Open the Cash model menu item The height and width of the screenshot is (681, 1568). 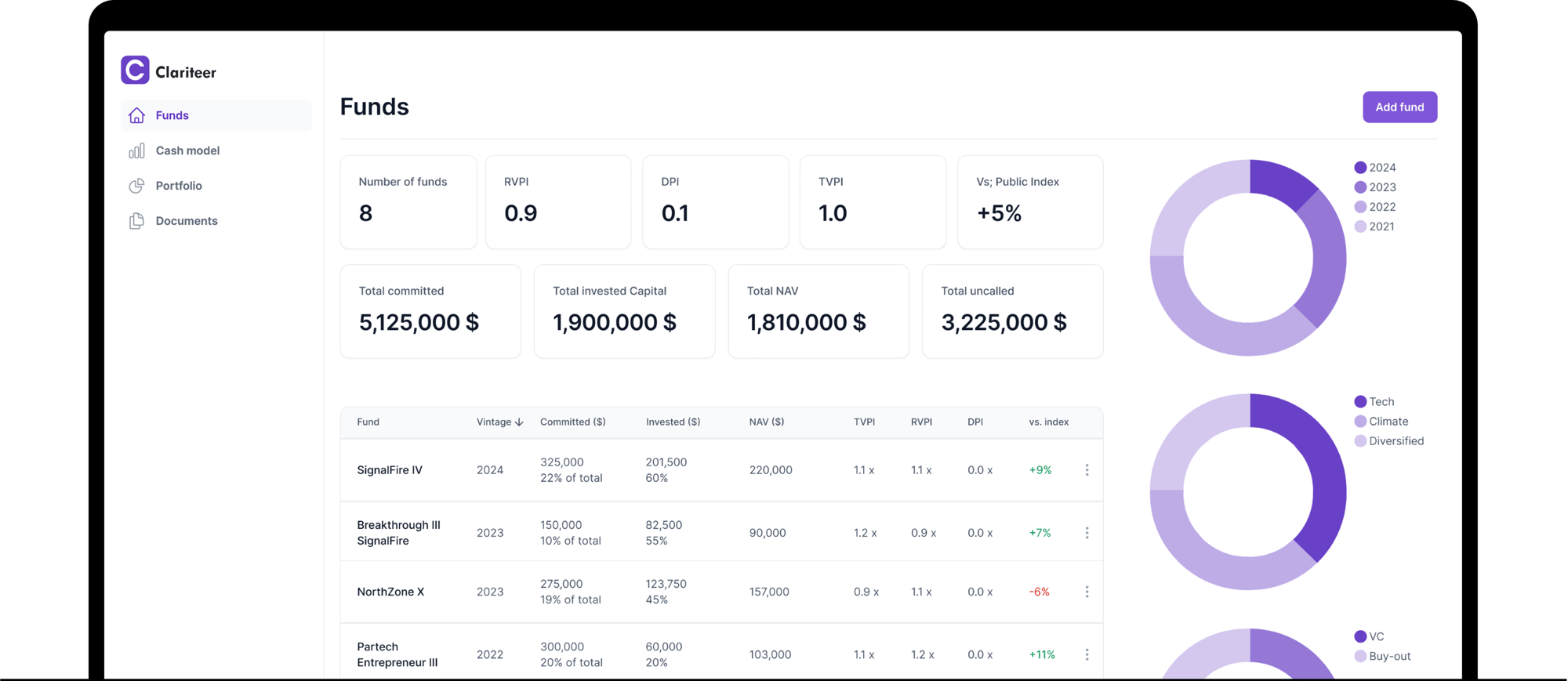[x=187, y=151]
